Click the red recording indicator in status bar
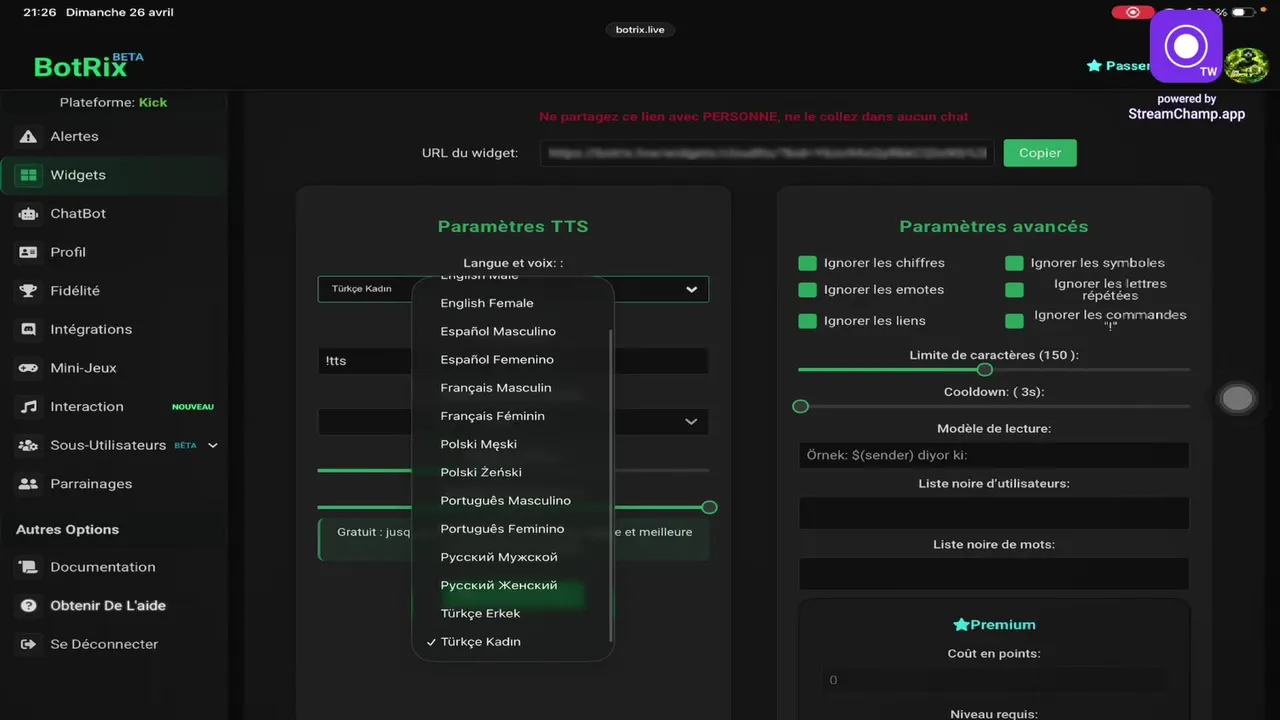1280x720 pixels. (x=1133, y=12)
